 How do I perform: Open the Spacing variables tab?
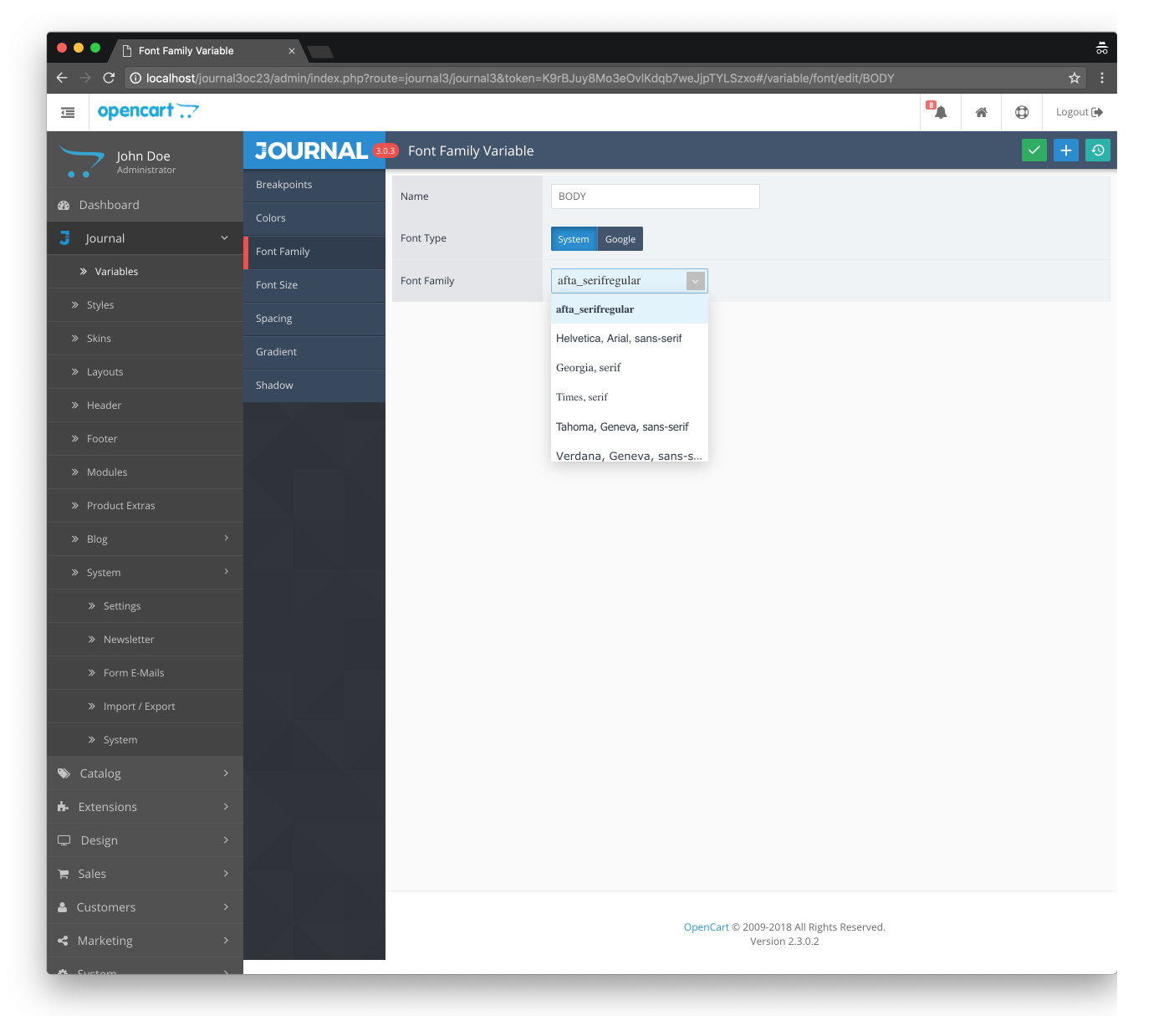click(x=314, y=319)
